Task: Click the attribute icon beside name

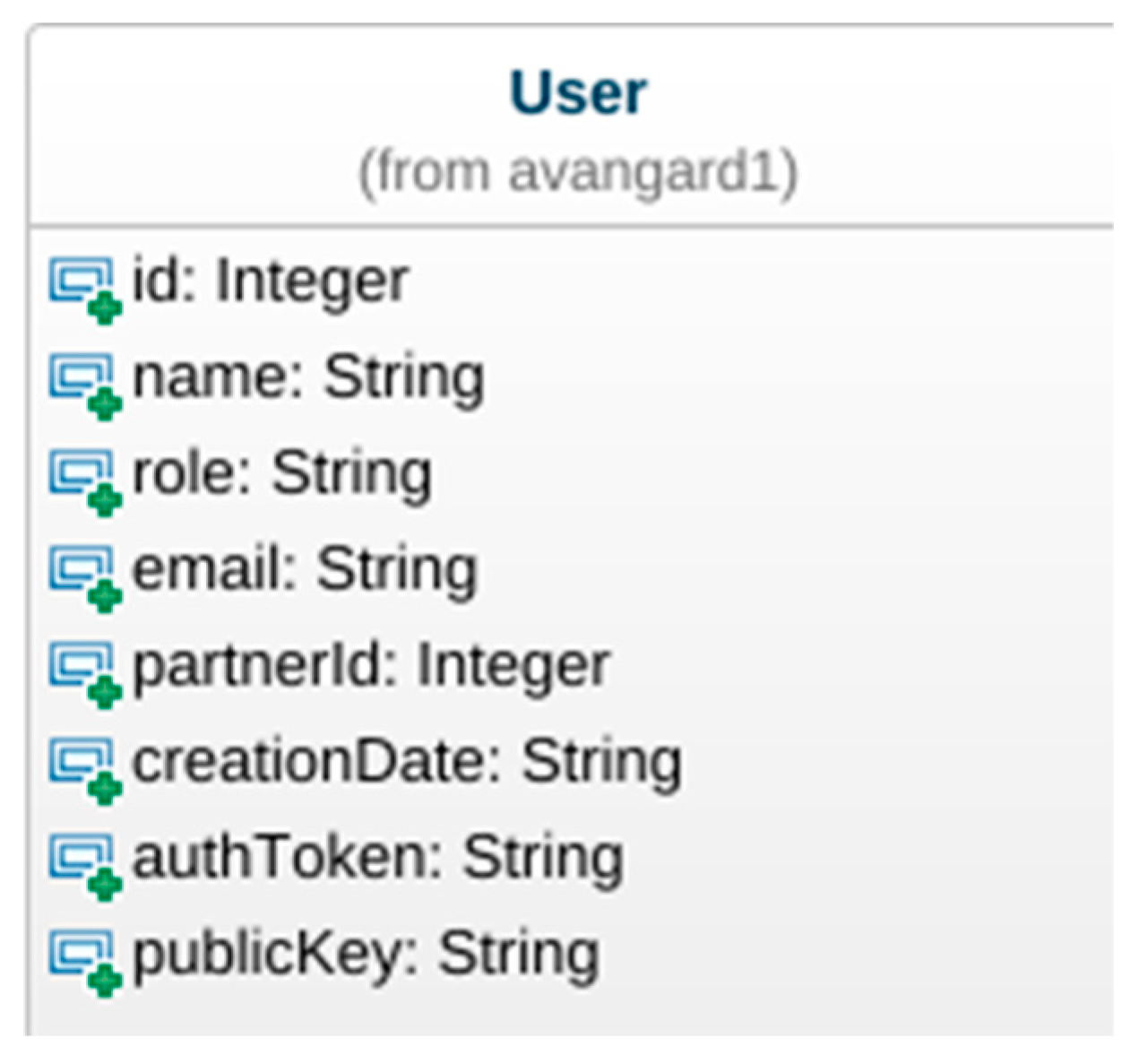Action: (x=84, y=385)
